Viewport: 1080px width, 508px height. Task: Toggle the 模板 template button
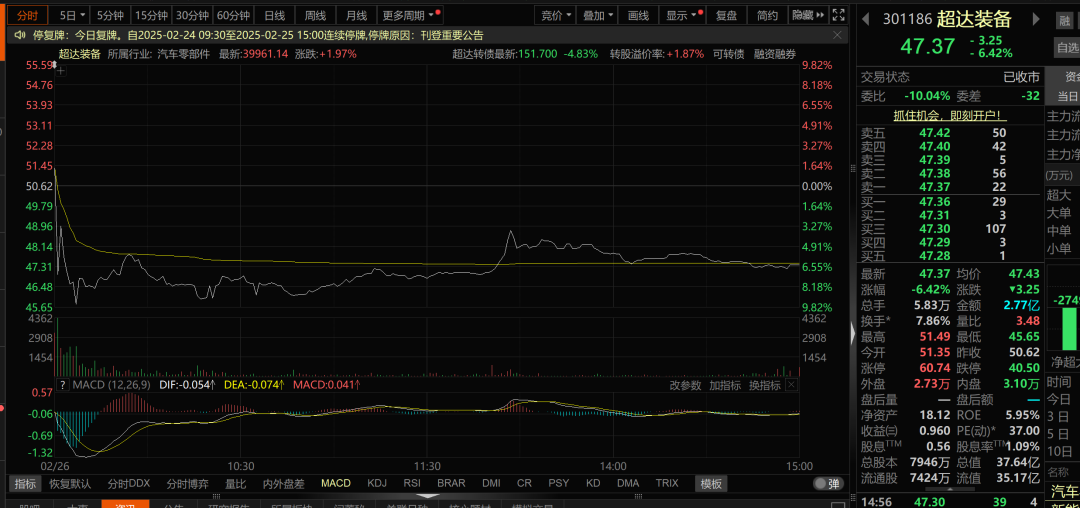click(711, 483)
